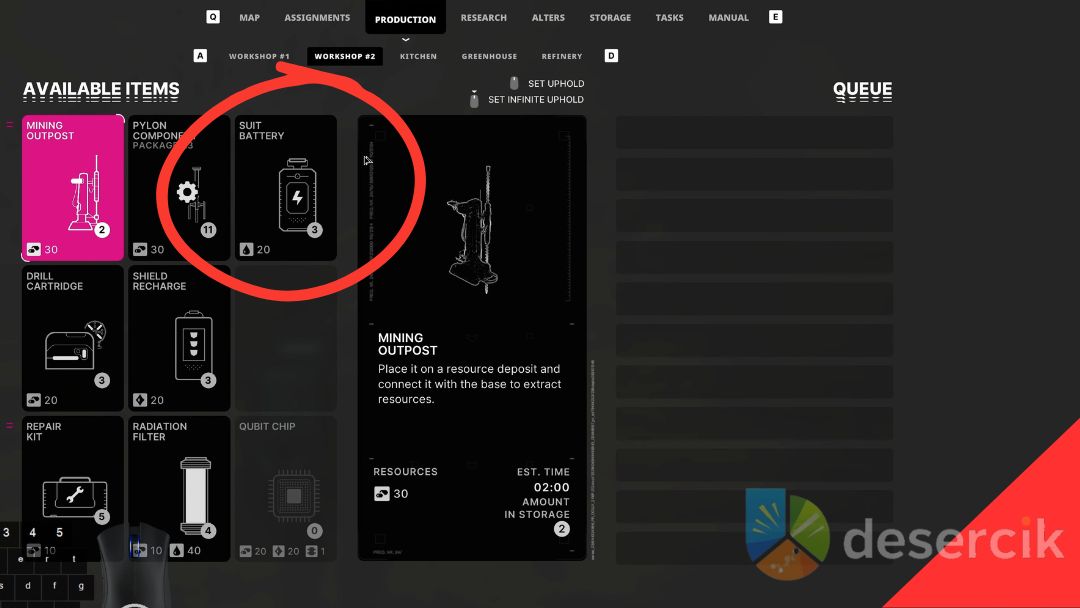Screen dimensions: 1080x608
Task: Select the Pylon Components package card
Action: pyautogui.click(x=179, y=187)
